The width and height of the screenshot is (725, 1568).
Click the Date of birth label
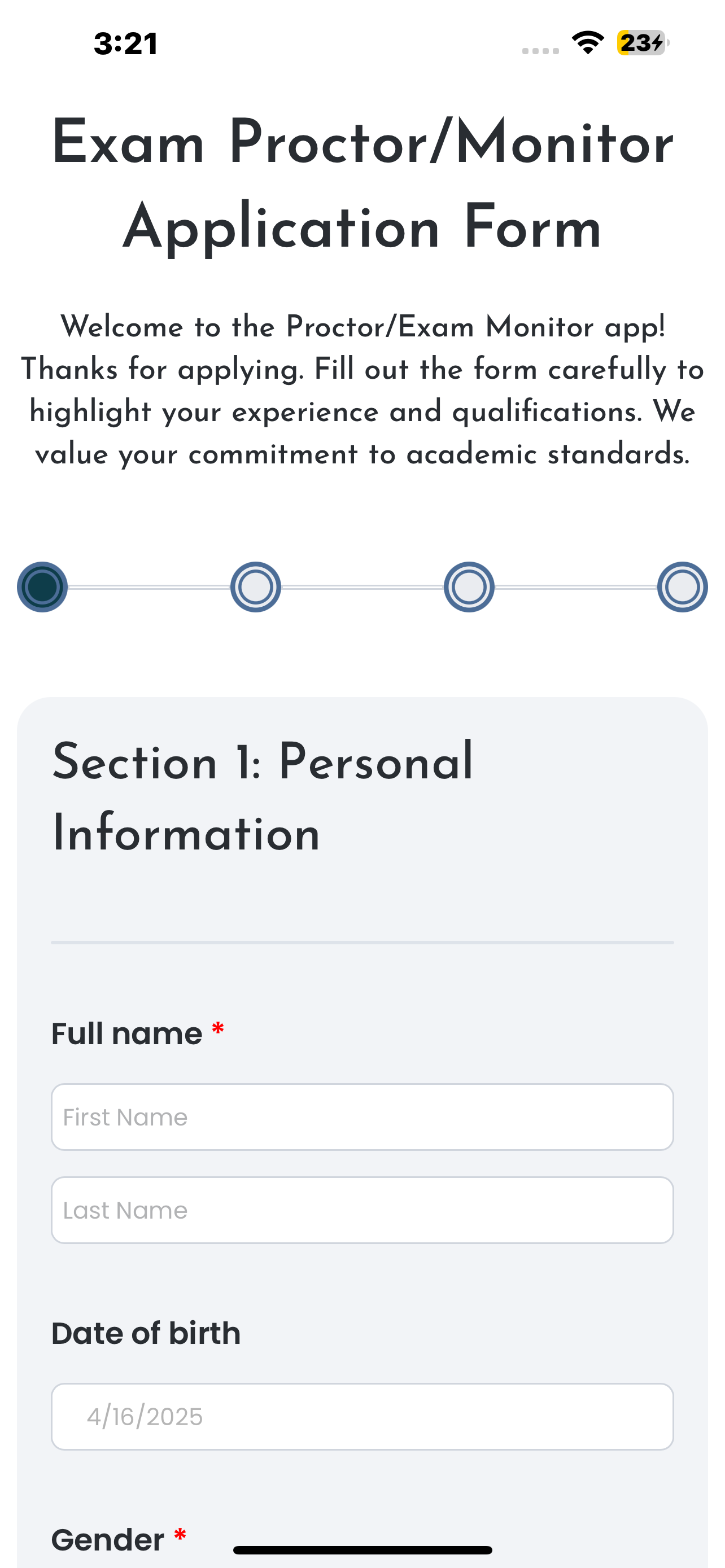146,1333
